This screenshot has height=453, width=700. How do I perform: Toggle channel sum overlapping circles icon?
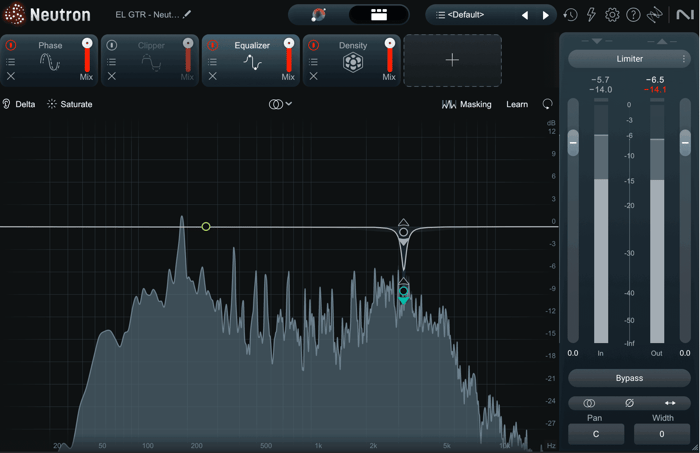point(589,403)
